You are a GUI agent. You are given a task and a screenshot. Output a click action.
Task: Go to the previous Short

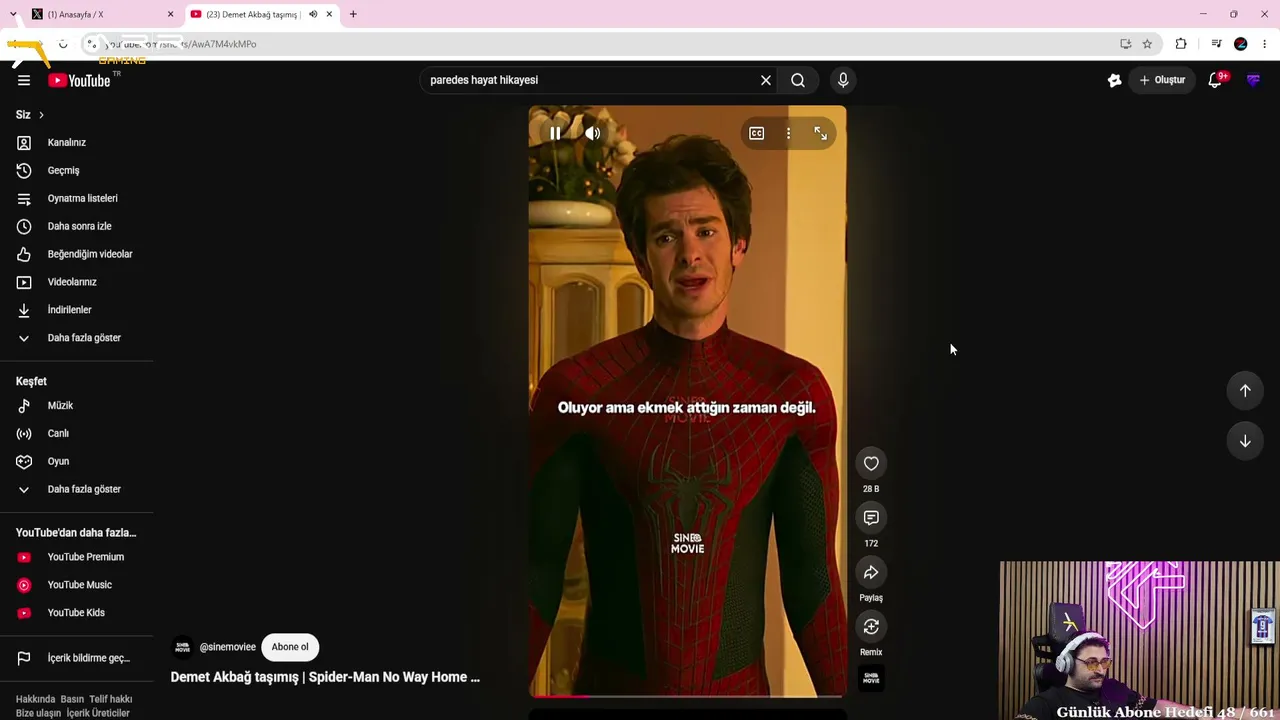point(1245,391)
